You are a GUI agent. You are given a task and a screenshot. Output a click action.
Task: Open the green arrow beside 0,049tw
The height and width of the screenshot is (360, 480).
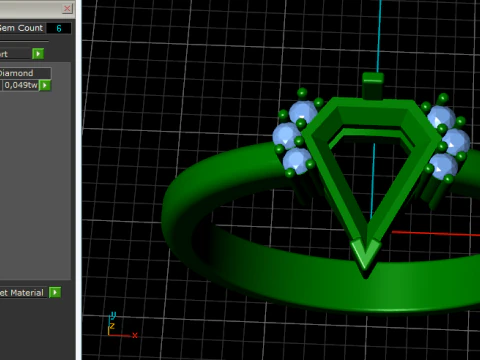click(45, 85)
